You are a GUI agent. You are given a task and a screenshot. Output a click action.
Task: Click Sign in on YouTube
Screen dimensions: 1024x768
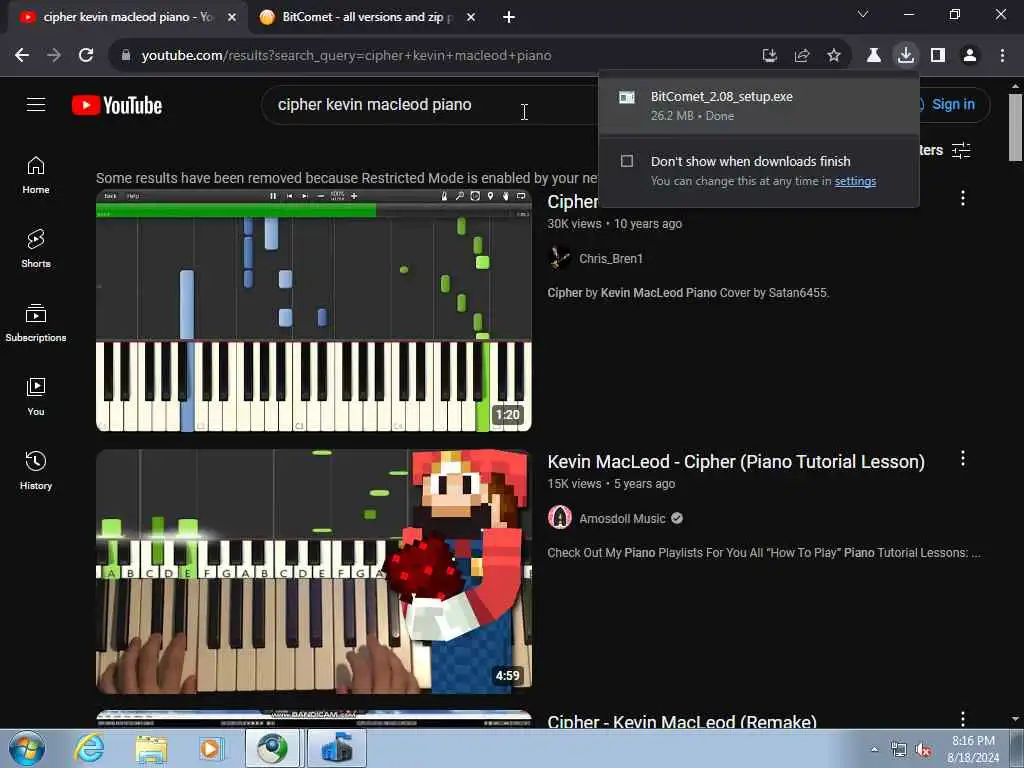pyautogui.click(x=952, y=104)
